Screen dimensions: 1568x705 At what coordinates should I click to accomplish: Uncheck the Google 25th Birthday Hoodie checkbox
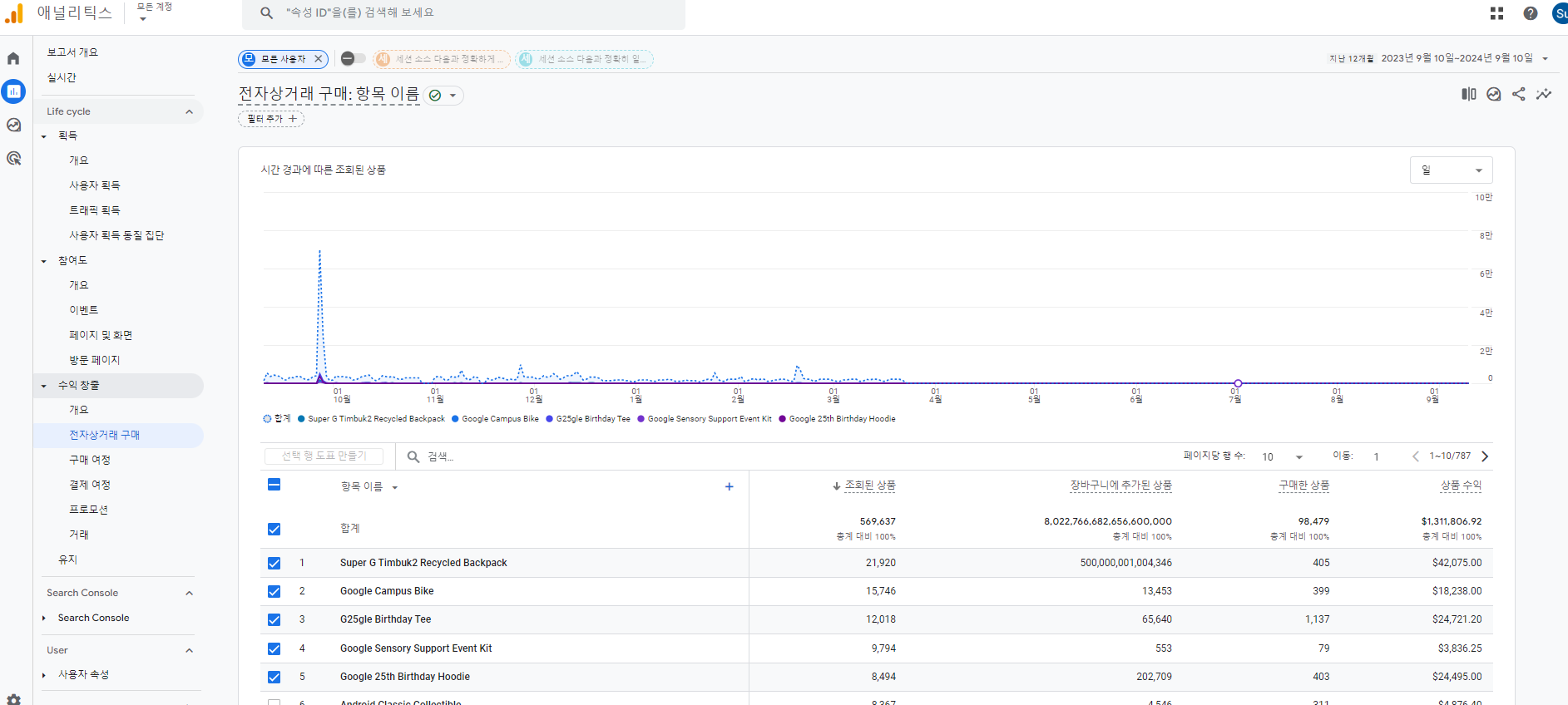click(x=274, y=677)
